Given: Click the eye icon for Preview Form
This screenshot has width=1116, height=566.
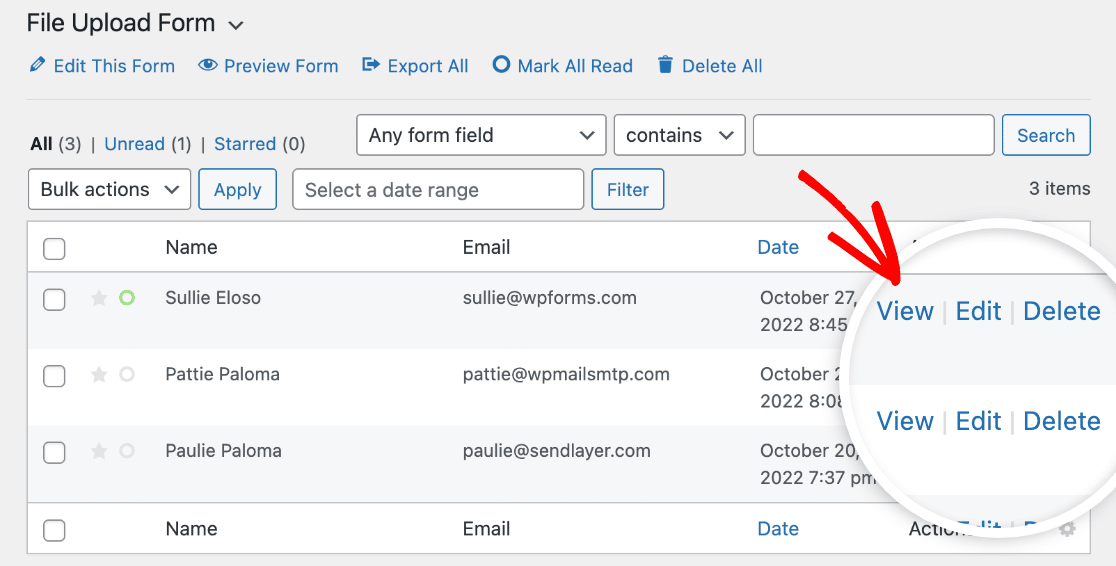Looking at the screenshot, I should (x=208, y=66).
